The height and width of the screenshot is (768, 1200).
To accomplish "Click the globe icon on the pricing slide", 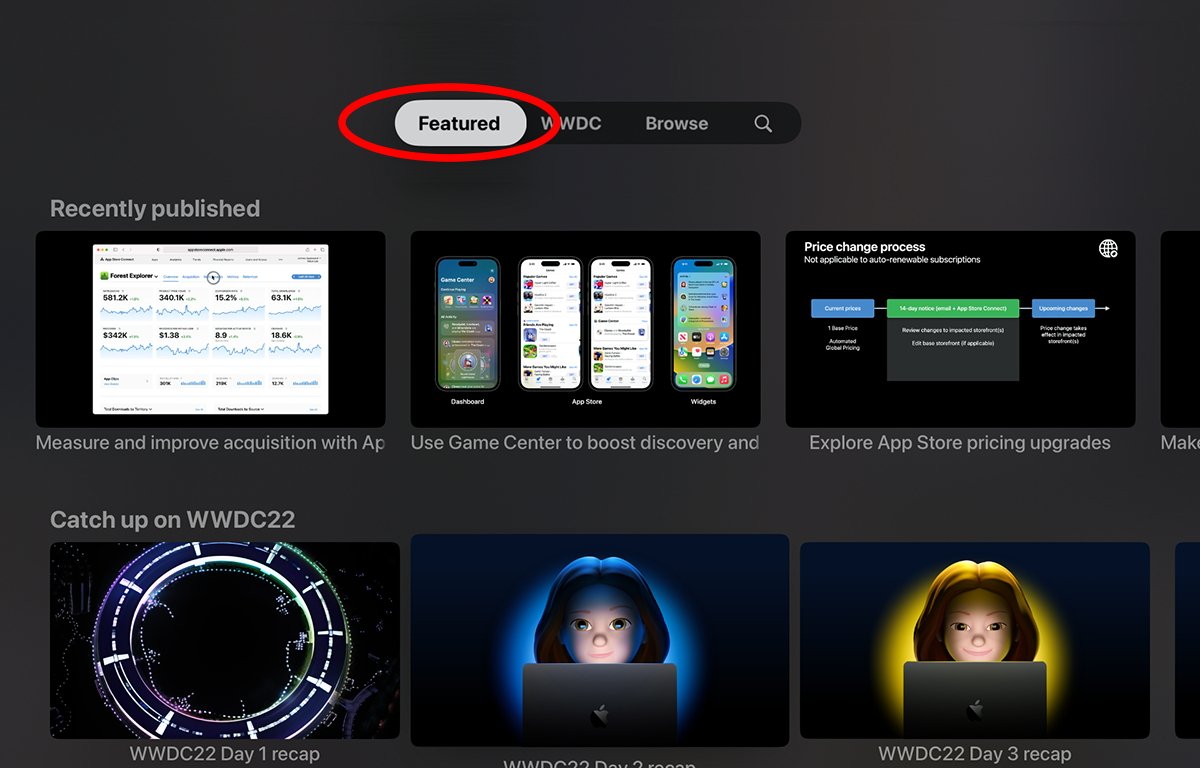I will 1108,249.
